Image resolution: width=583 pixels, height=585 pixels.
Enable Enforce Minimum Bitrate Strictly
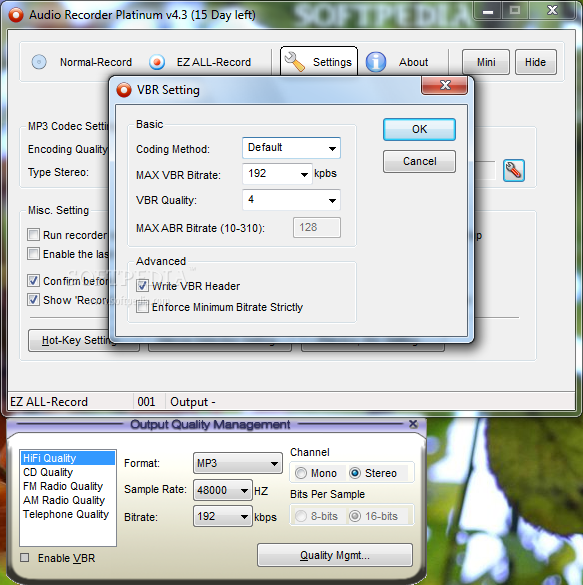pos(142,307)
